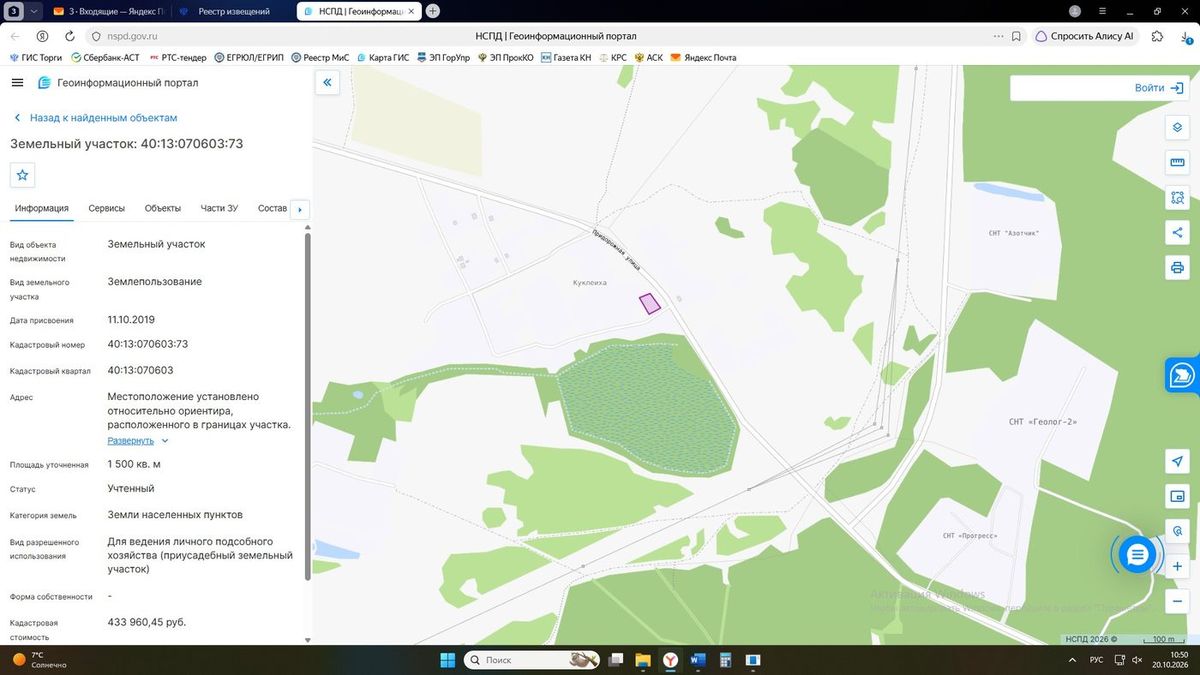The width and height of the screenshot is (1200, 675).
Task: Open the hamburger main menu
Action: [17, 83]
